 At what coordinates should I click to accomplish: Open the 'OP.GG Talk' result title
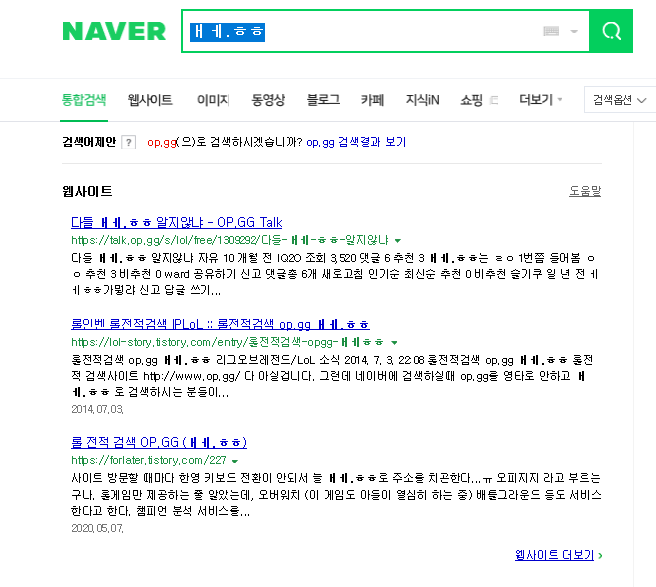point(177,222)
